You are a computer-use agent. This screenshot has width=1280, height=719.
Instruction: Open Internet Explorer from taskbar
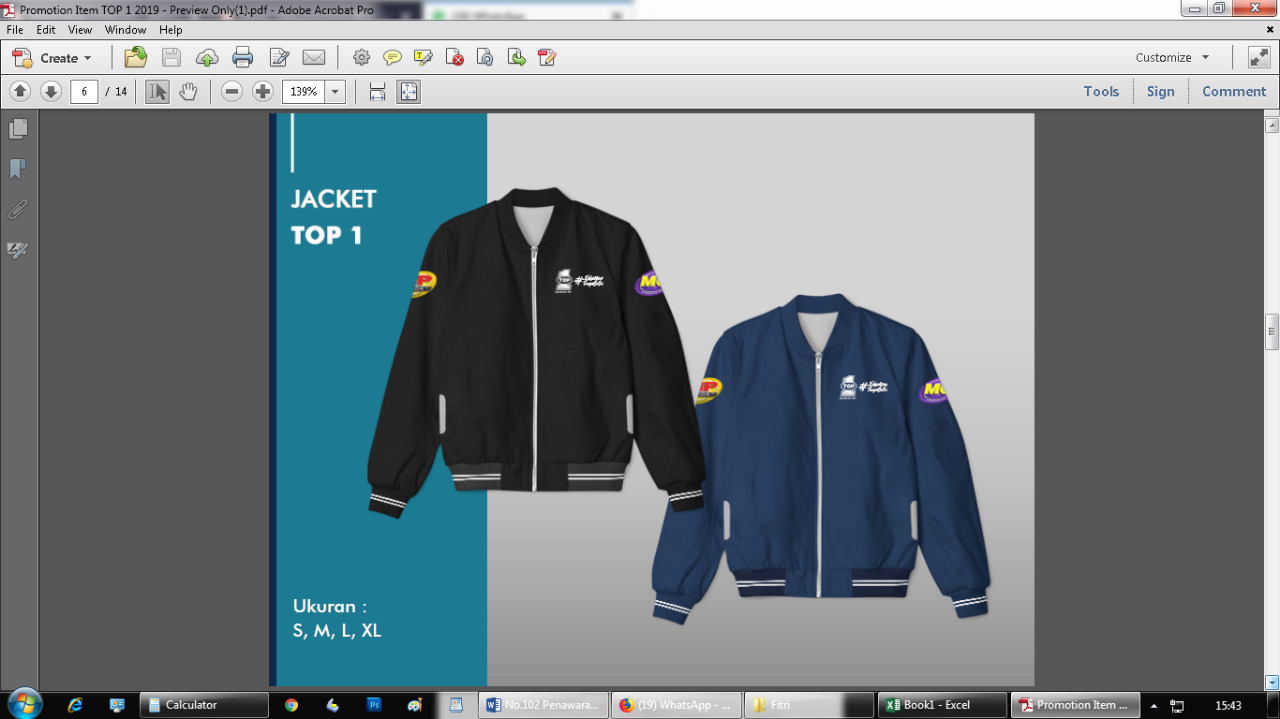(75, 705)
